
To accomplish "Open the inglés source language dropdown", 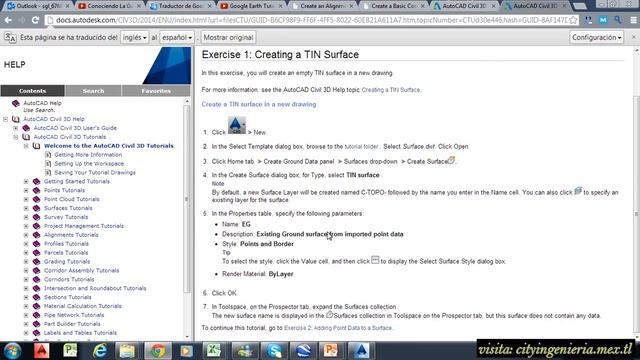I will tap(134, 38).
